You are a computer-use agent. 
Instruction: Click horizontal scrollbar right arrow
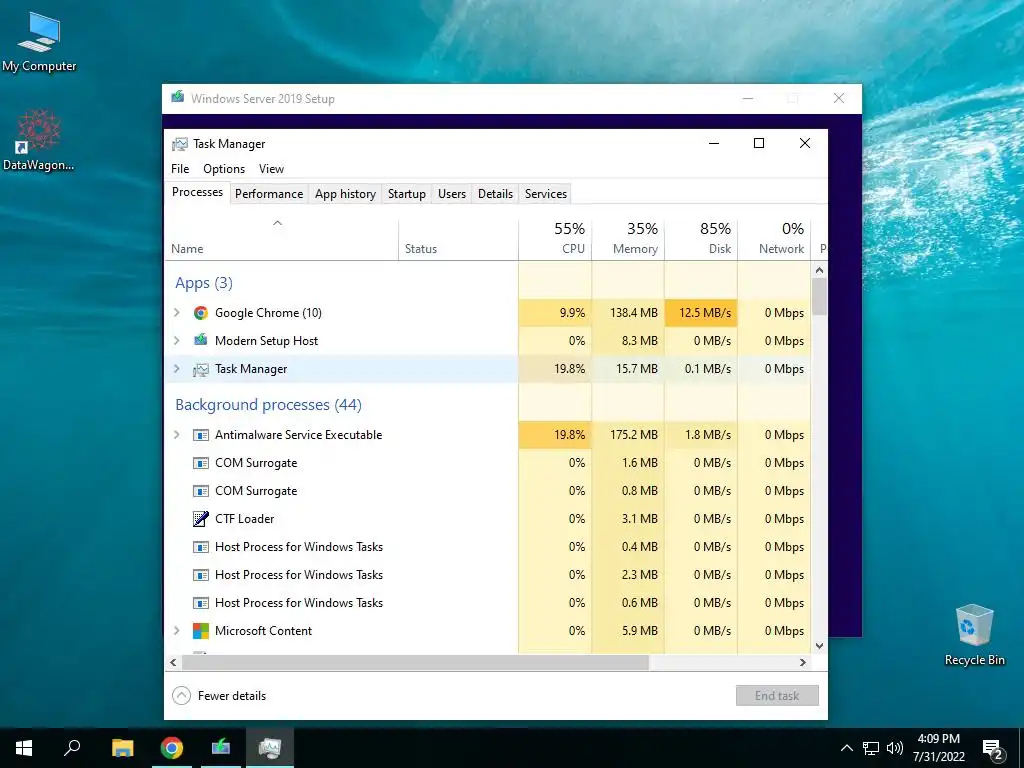(x=803, y=662)
